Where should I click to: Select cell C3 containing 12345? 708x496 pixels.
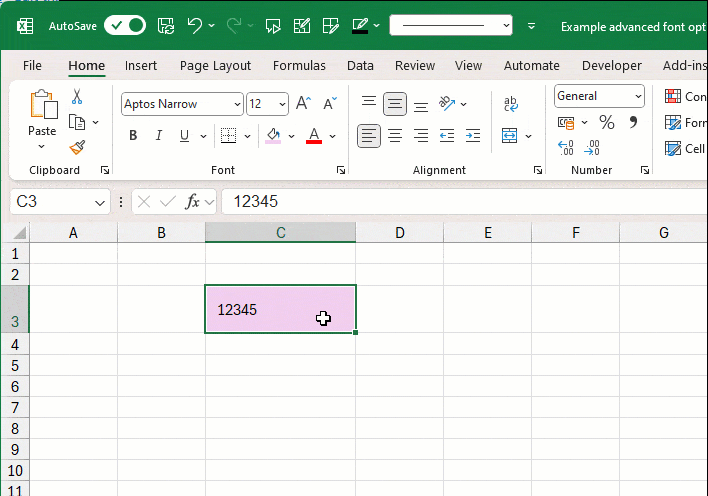click(280, 309)
